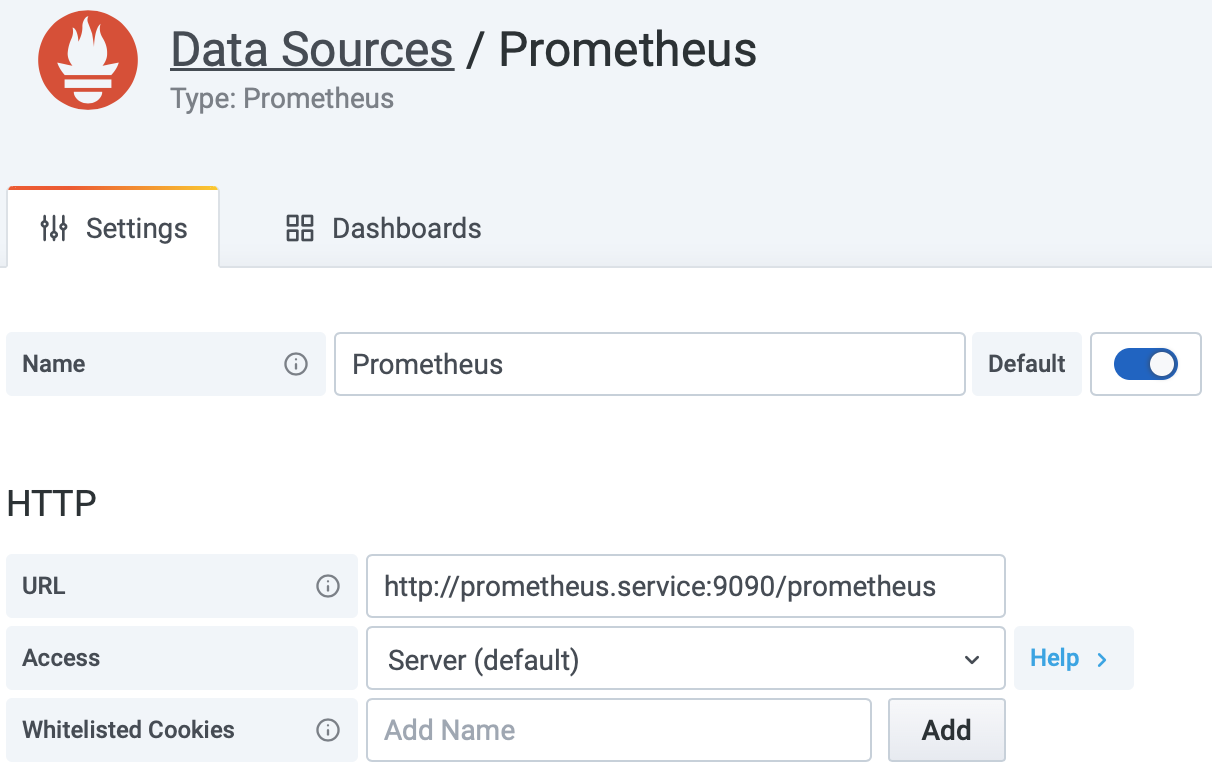Viewport: 1212px width, 772px height.
Task: Click the Whitelisted Cookies info icon
Action: tap(328, 730)
